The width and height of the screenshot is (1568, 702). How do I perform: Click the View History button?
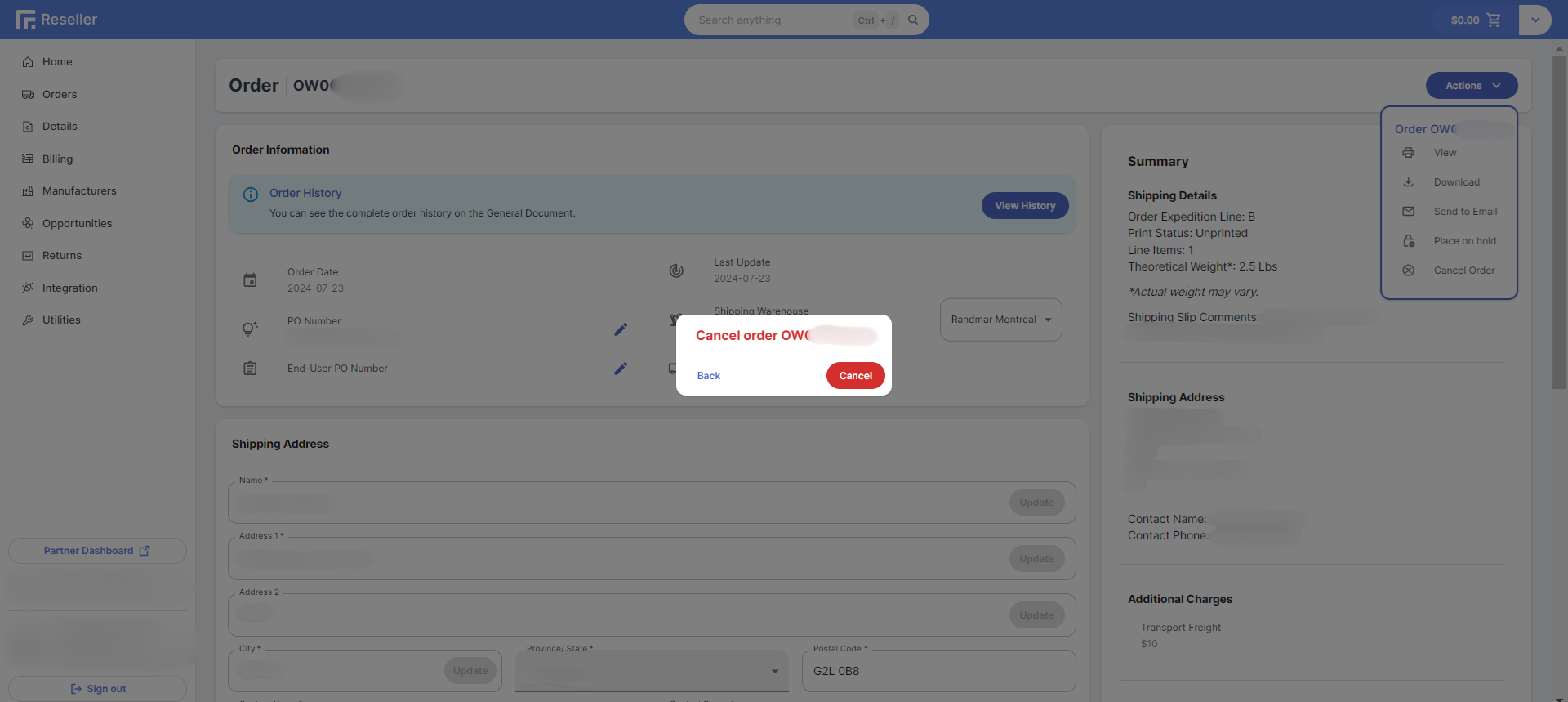[1025, 206]
